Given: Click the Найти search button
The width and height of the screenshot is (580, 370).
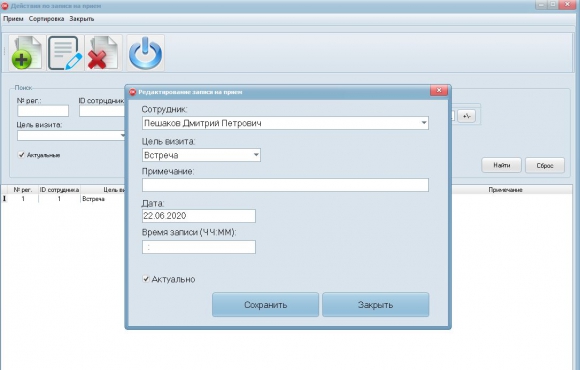Looking at the screenshot, I should click(x=501, y=165).
